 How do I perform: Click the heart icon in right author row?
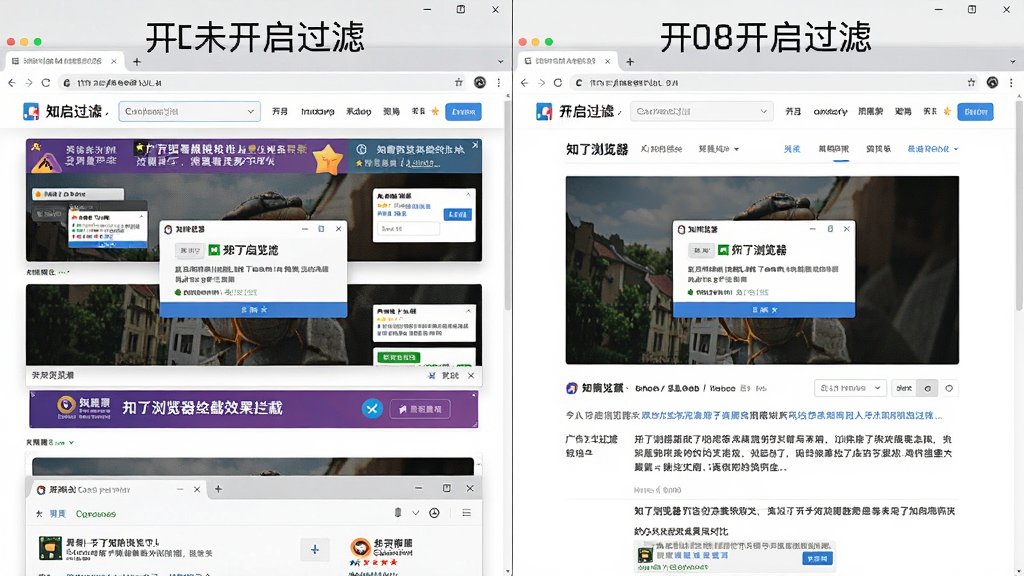[949, 388]
